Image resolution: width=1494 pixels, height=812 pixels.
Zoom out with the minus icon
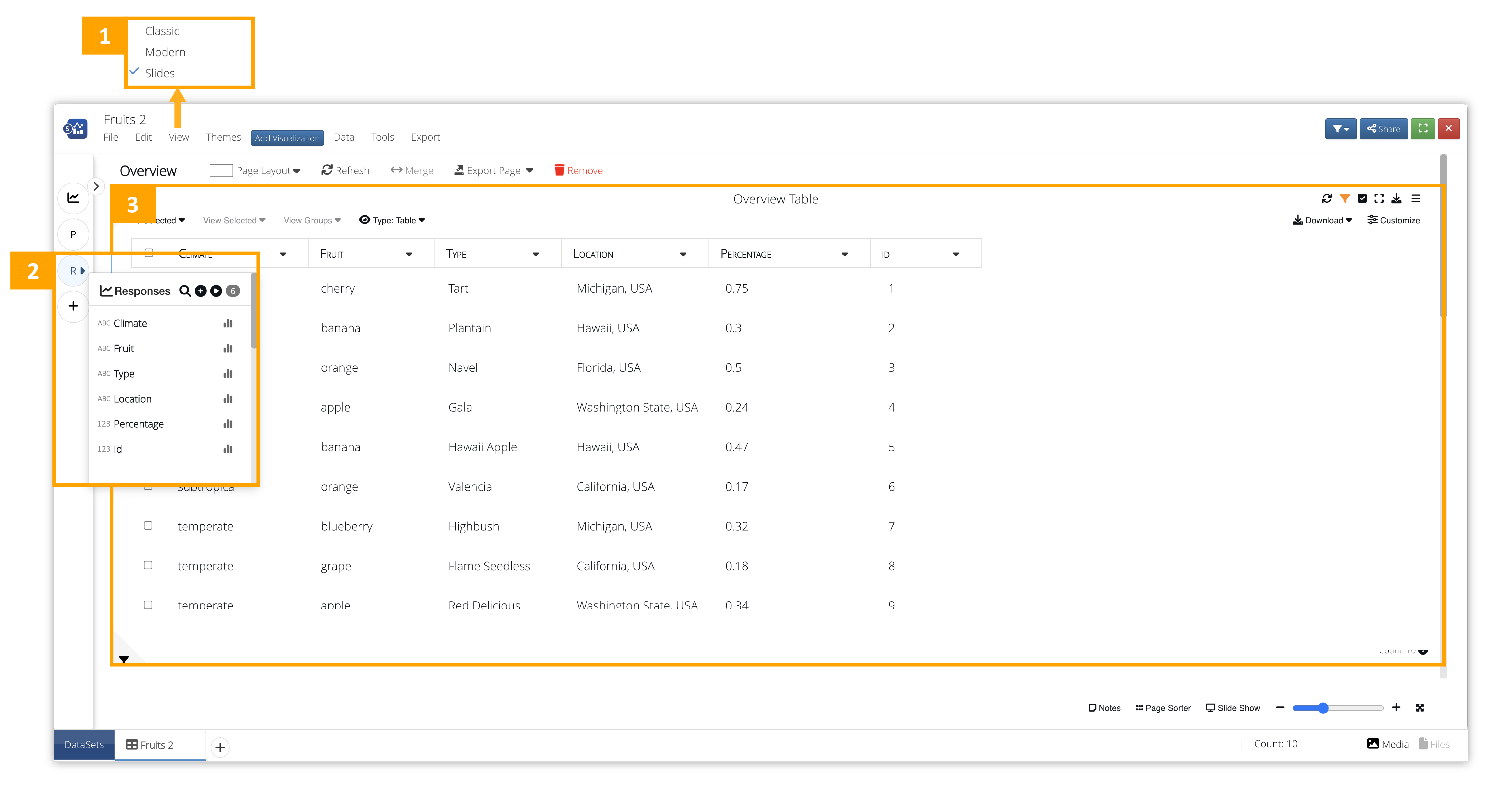click(1280, 708)
